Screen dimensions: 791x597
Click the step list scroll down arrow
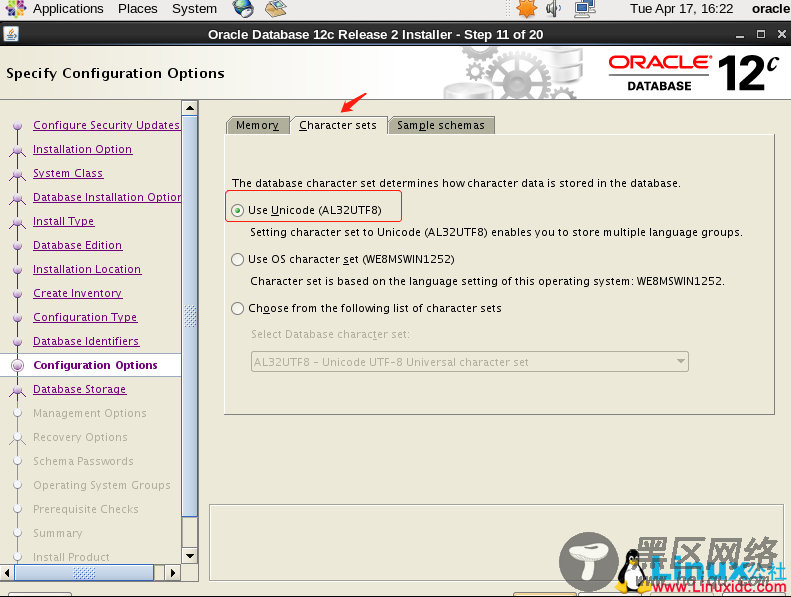[190, 556]
